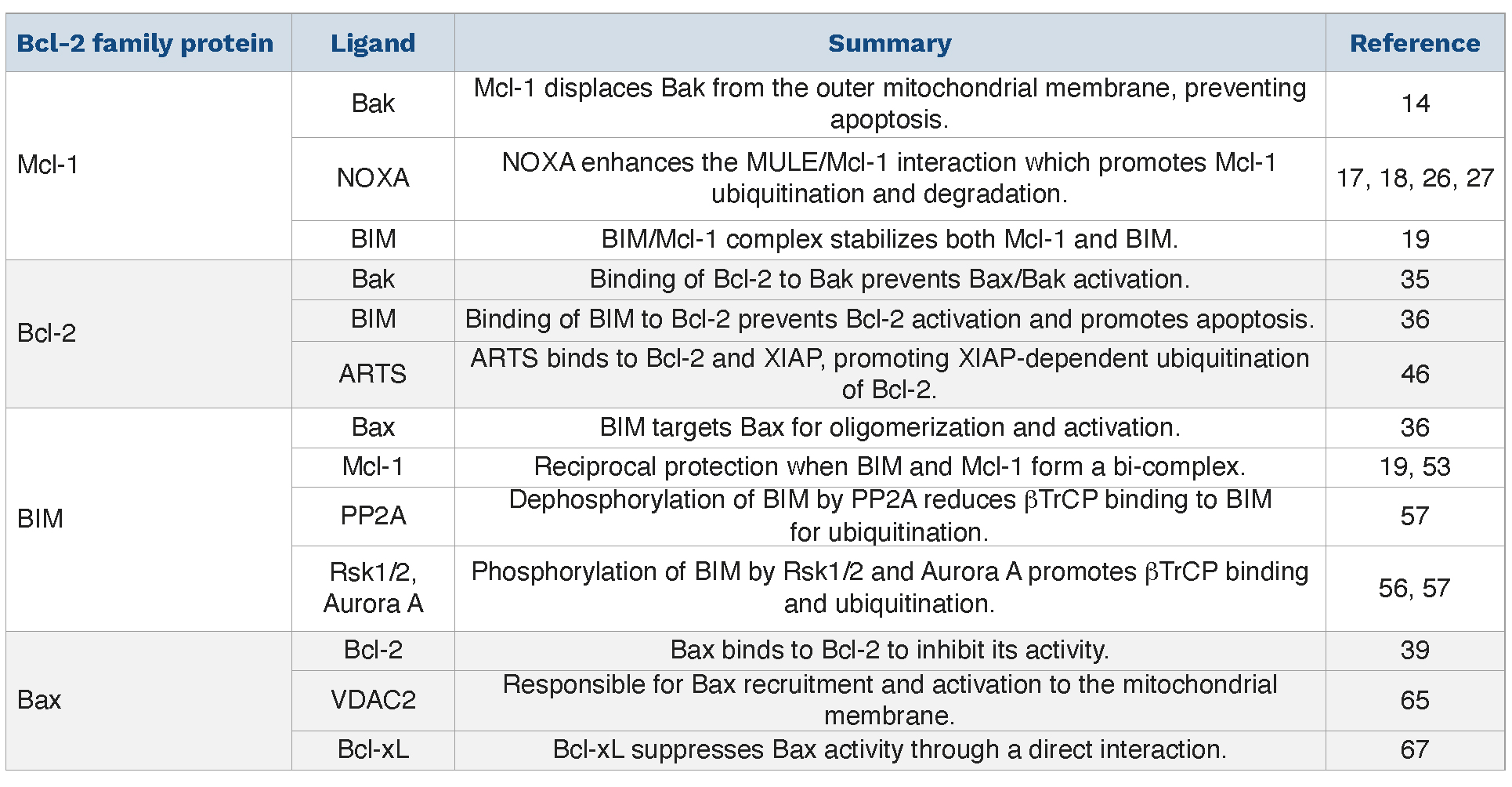Select the "BIM targets Bax for oligomerization" summary

[x=889, y=427]
